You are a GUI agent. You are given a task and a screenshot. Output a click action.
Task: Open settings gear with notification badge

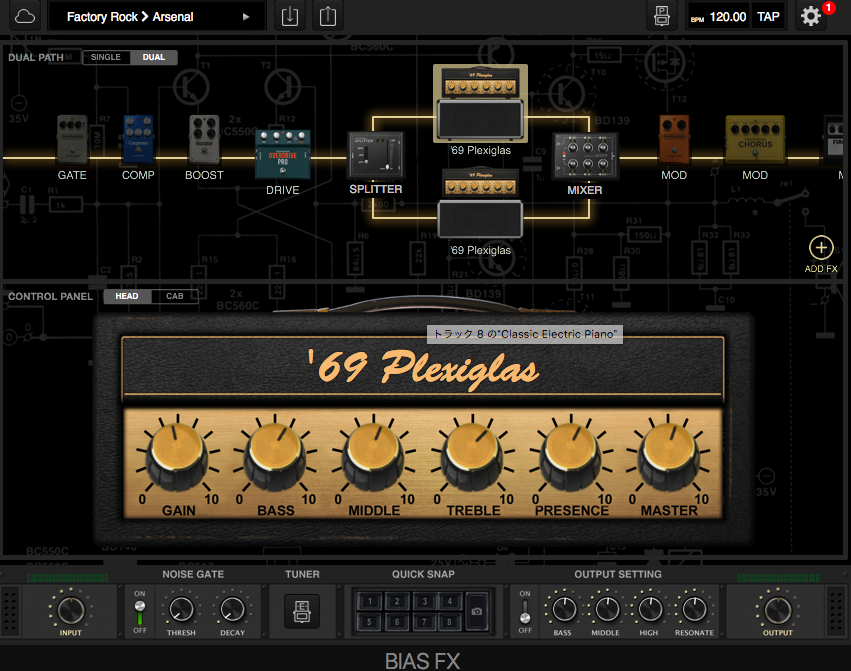click(811, 16)
